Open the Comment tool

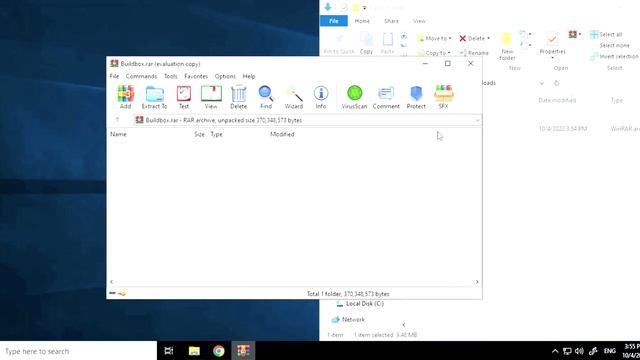[x=386, y=97]
